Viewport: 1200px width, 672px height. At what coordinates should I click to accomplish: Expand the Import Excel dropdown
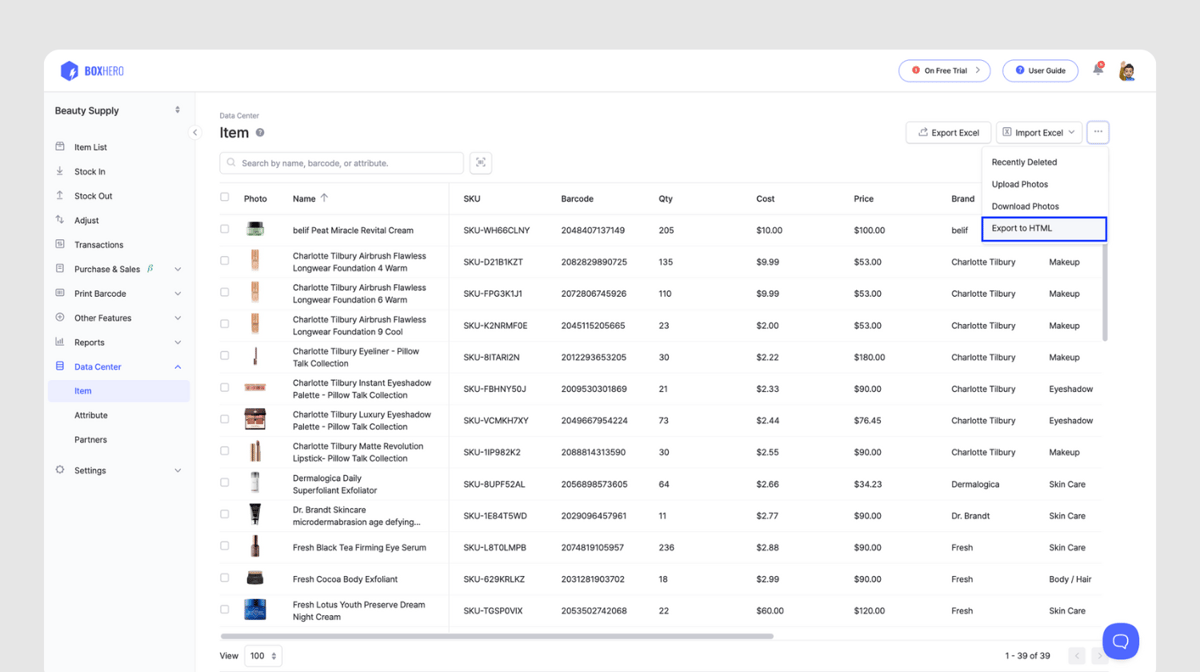point(1039,132)
